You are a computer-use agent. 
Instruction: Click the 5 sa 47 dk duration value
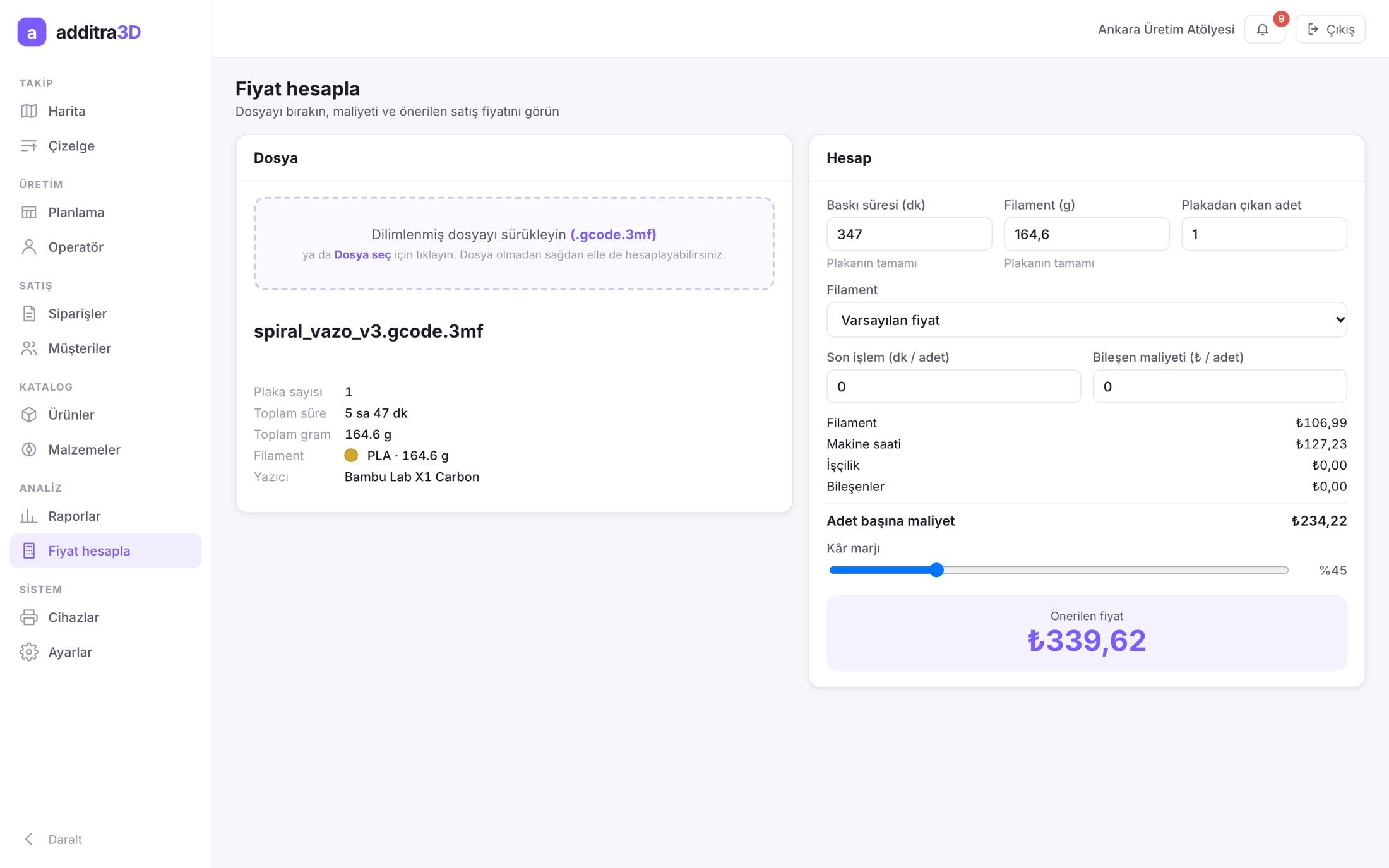click(x=376, y=413)
